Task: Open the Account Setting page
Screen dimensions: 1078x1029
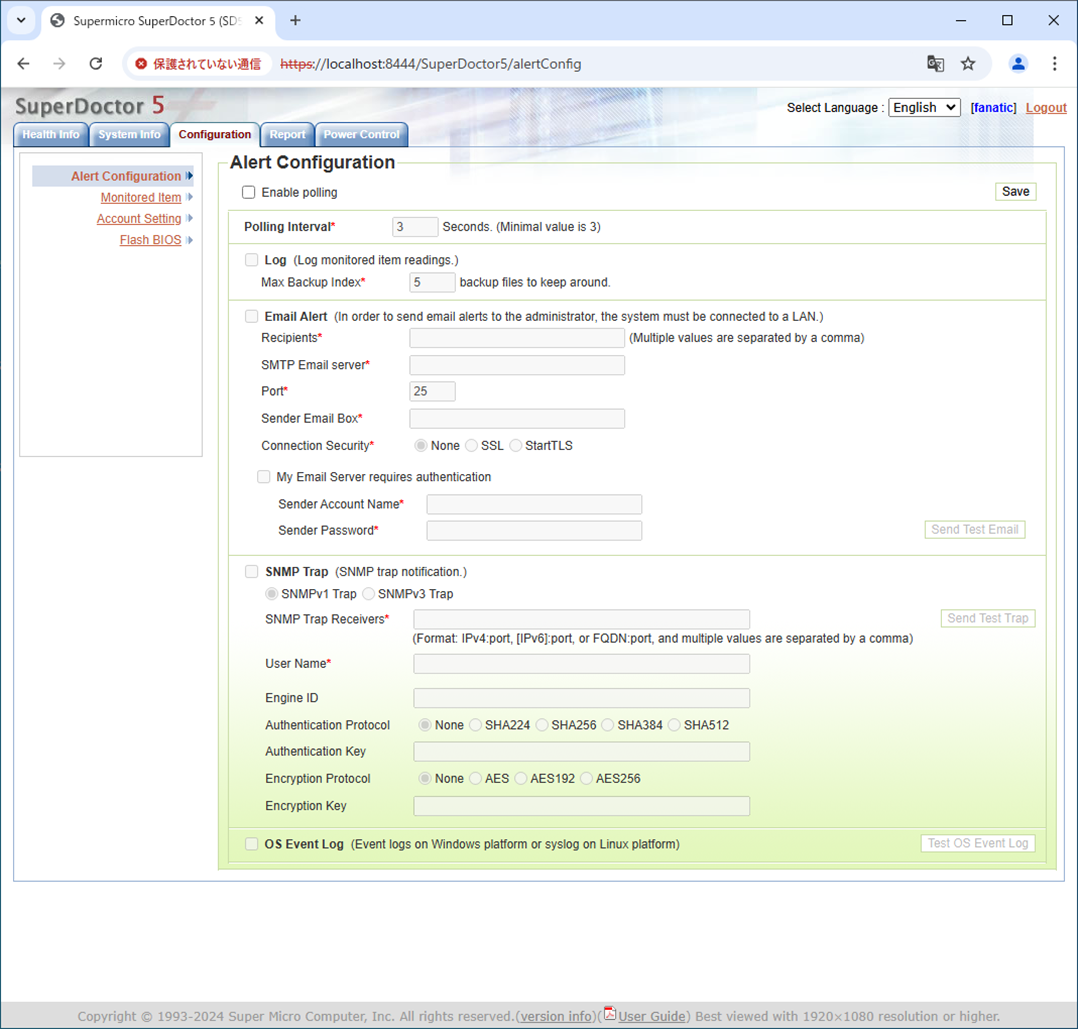Action: pos(139,219)
